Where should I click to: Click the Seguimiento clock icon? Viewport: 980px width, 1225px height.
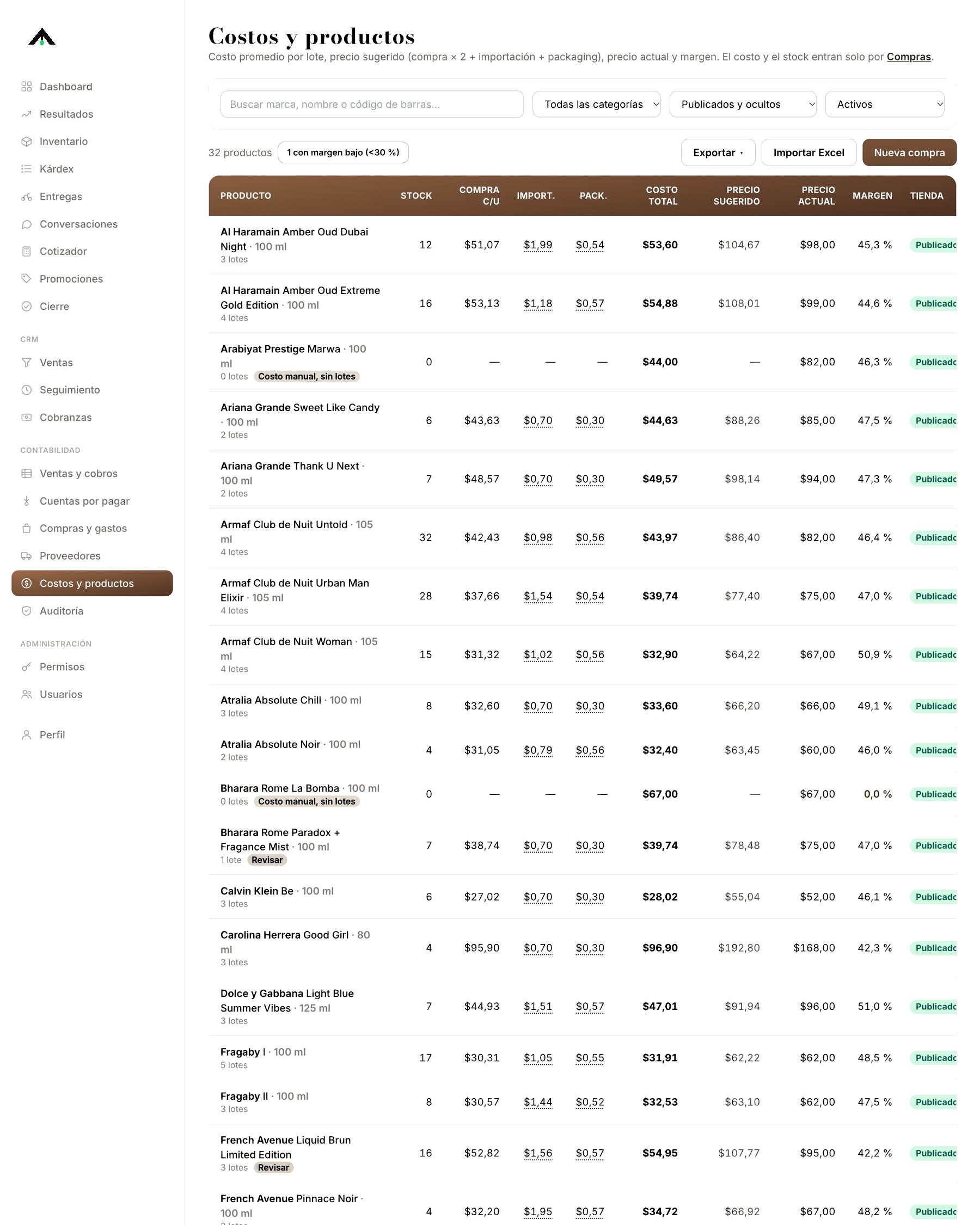26,390
